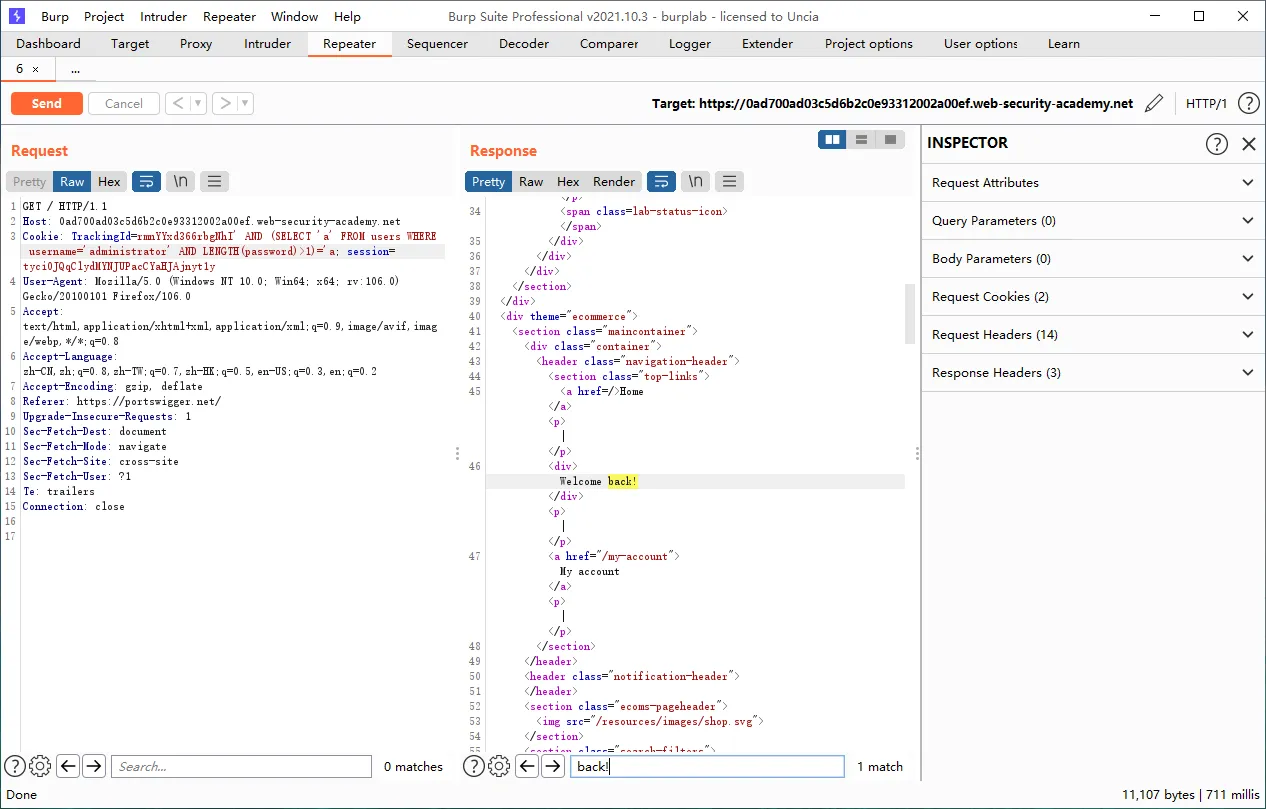Open Repeater help question mark icon
1266x809 pixels.
click(1248, 103)
